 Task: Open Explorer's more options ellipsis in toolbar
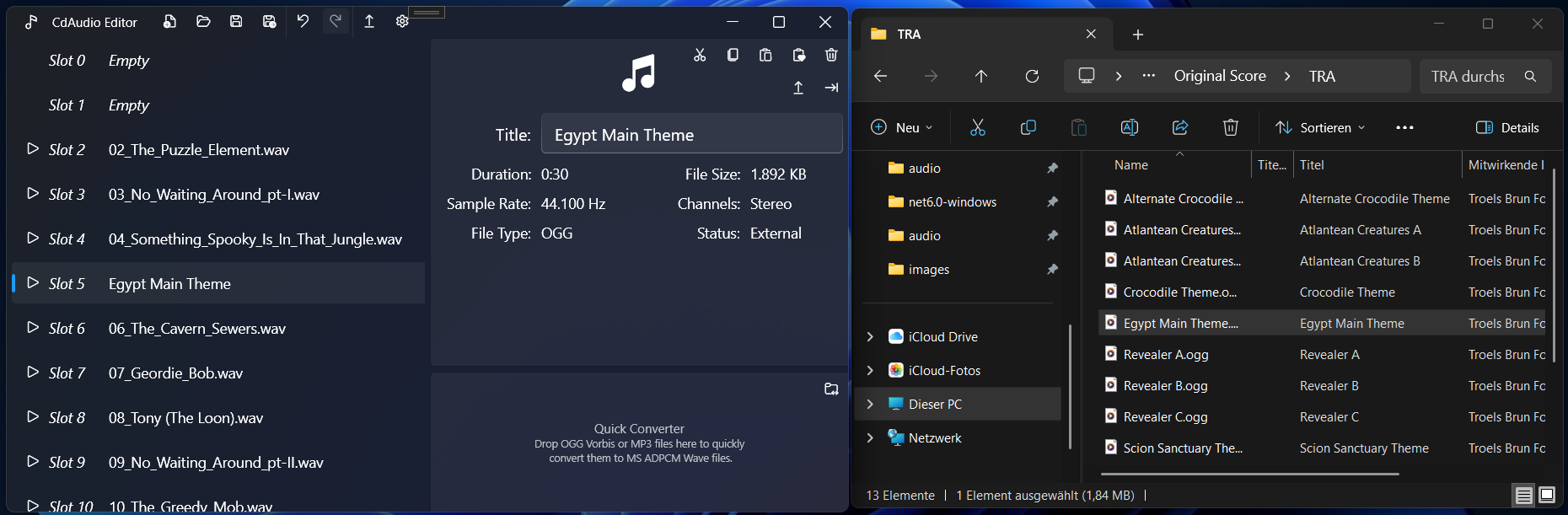[1404, 127]
